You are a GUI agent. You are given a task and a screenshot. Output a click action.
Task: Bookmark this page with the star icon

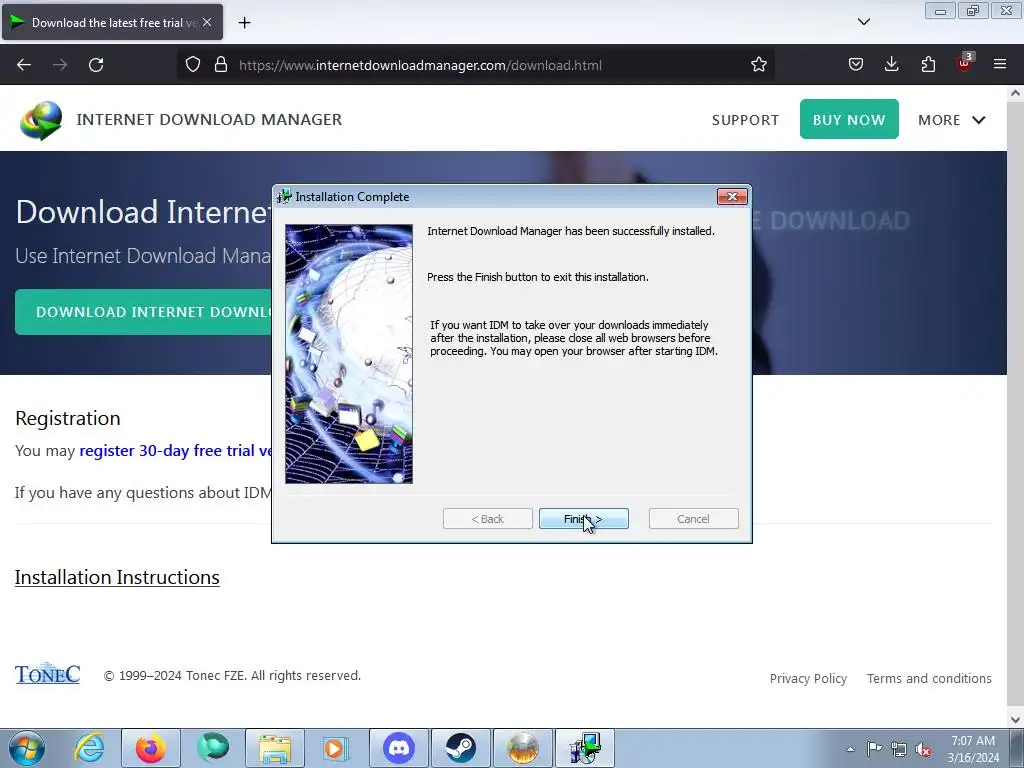(x=758, y=65)
